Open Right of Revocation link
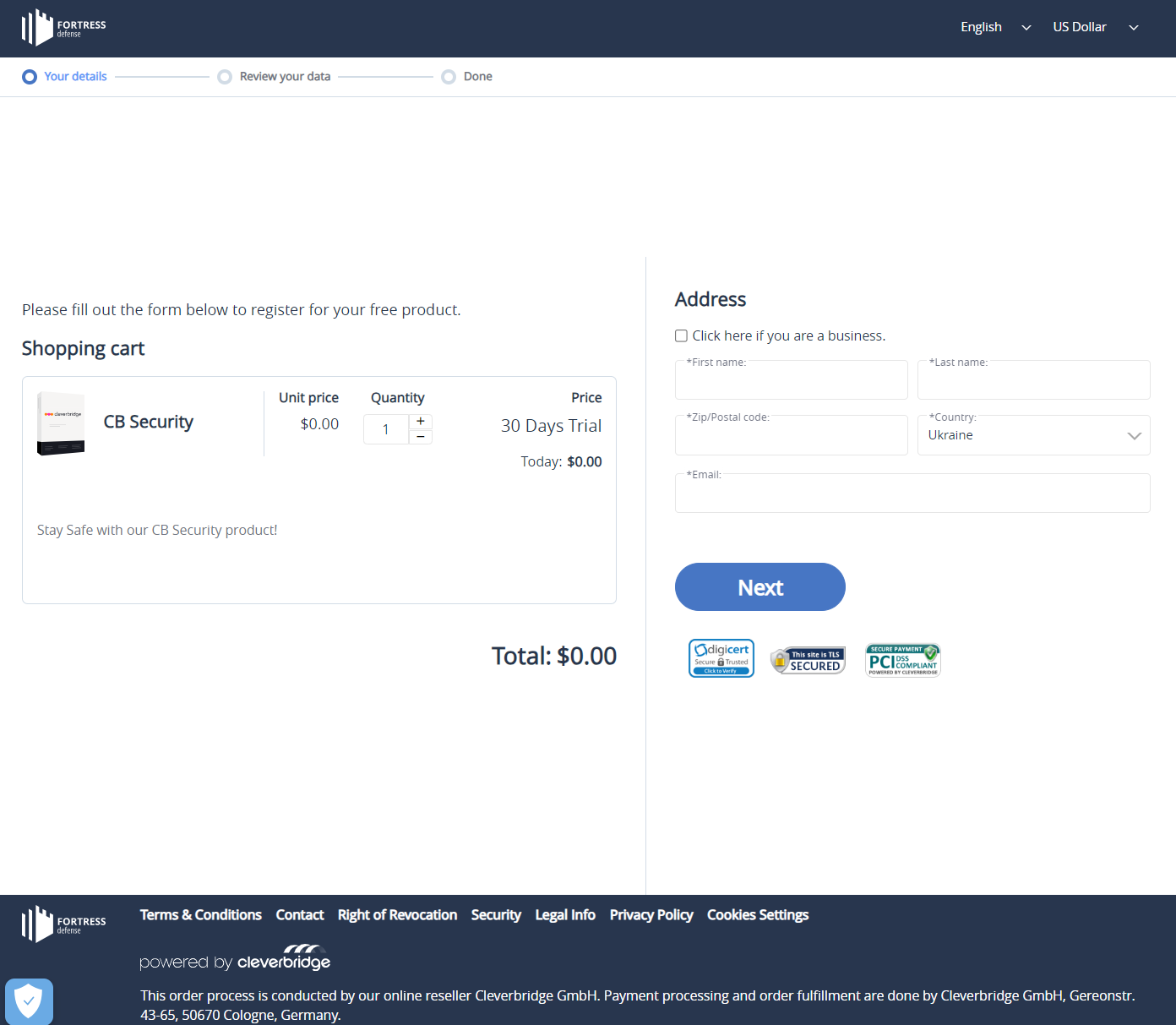The width and height of the screenshot is (1176, 1025). click(398, 915)
